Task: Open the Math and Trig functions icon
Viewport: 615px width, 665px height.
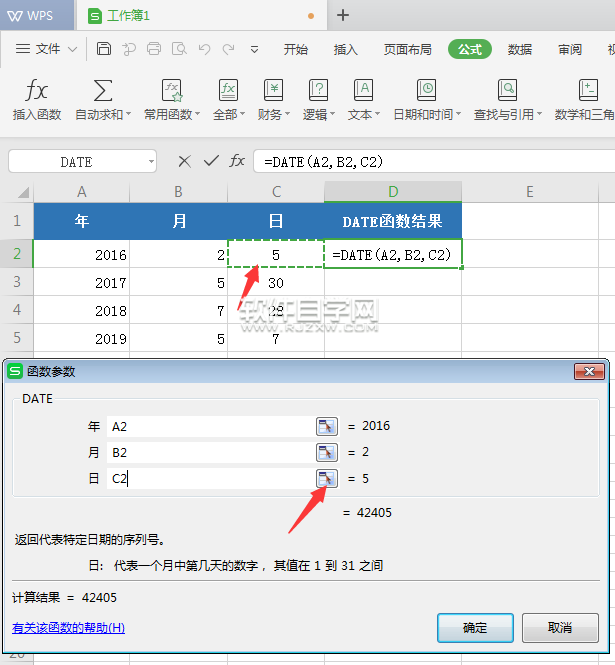Action: [588, 90]
